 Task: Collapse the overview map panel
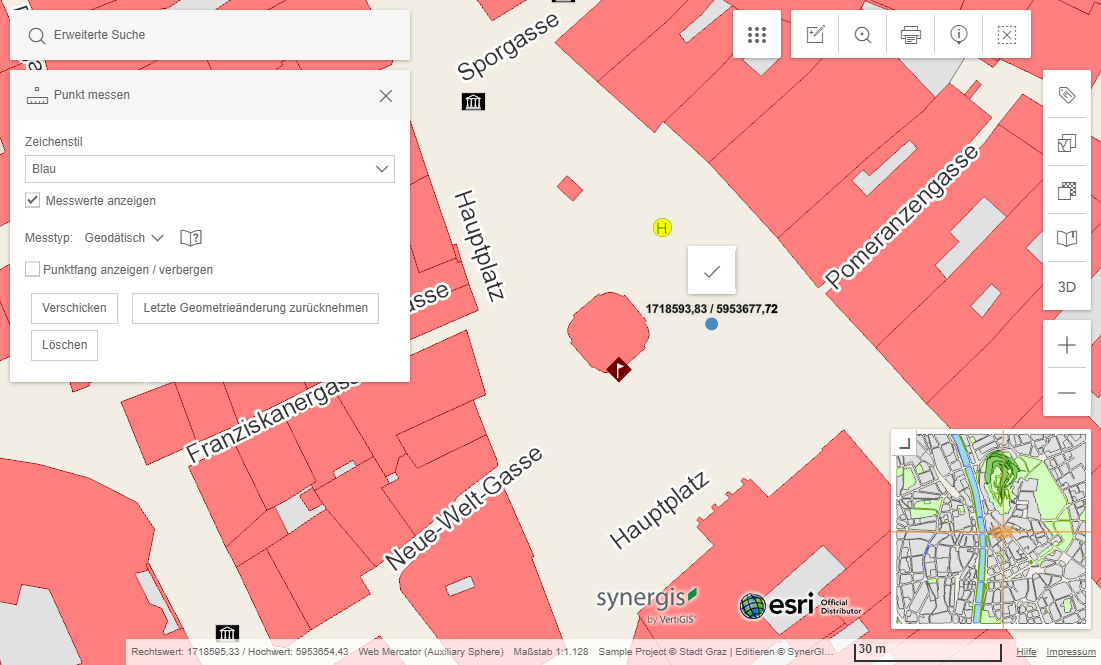[x=904, y=443]
